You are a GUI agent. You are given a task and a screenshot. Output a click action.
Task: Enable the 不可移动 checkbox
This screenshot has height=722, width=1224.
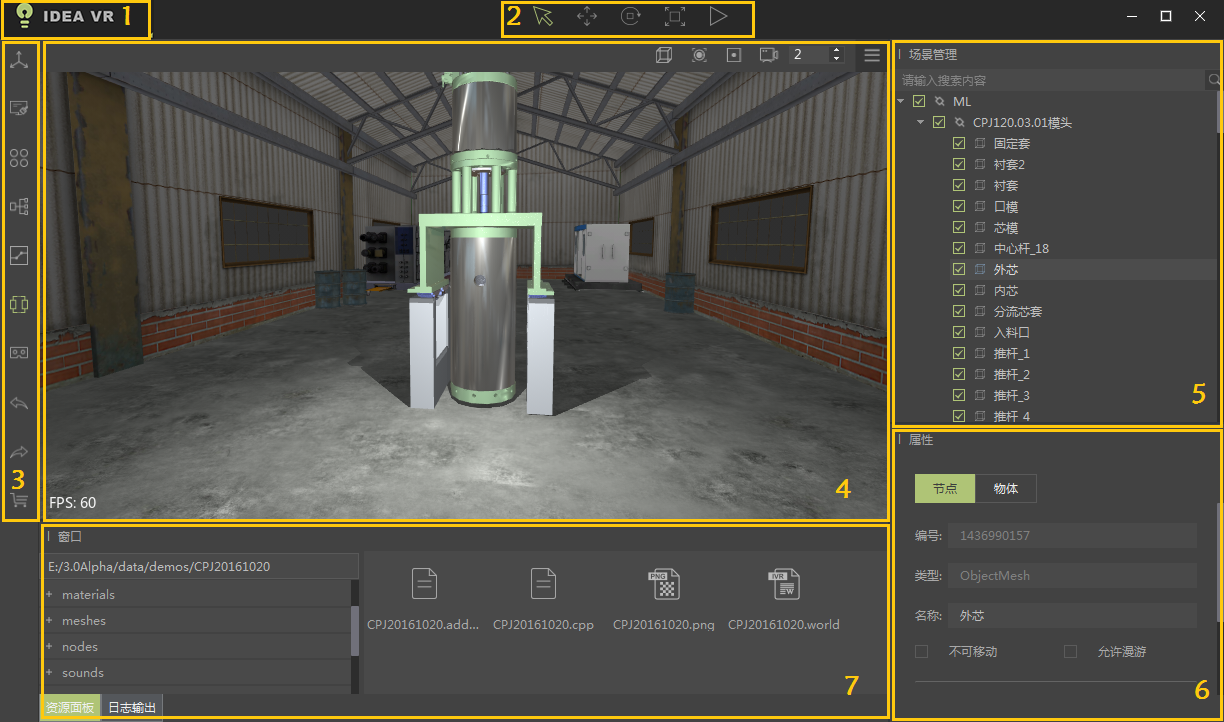click(x=922, y=651)
